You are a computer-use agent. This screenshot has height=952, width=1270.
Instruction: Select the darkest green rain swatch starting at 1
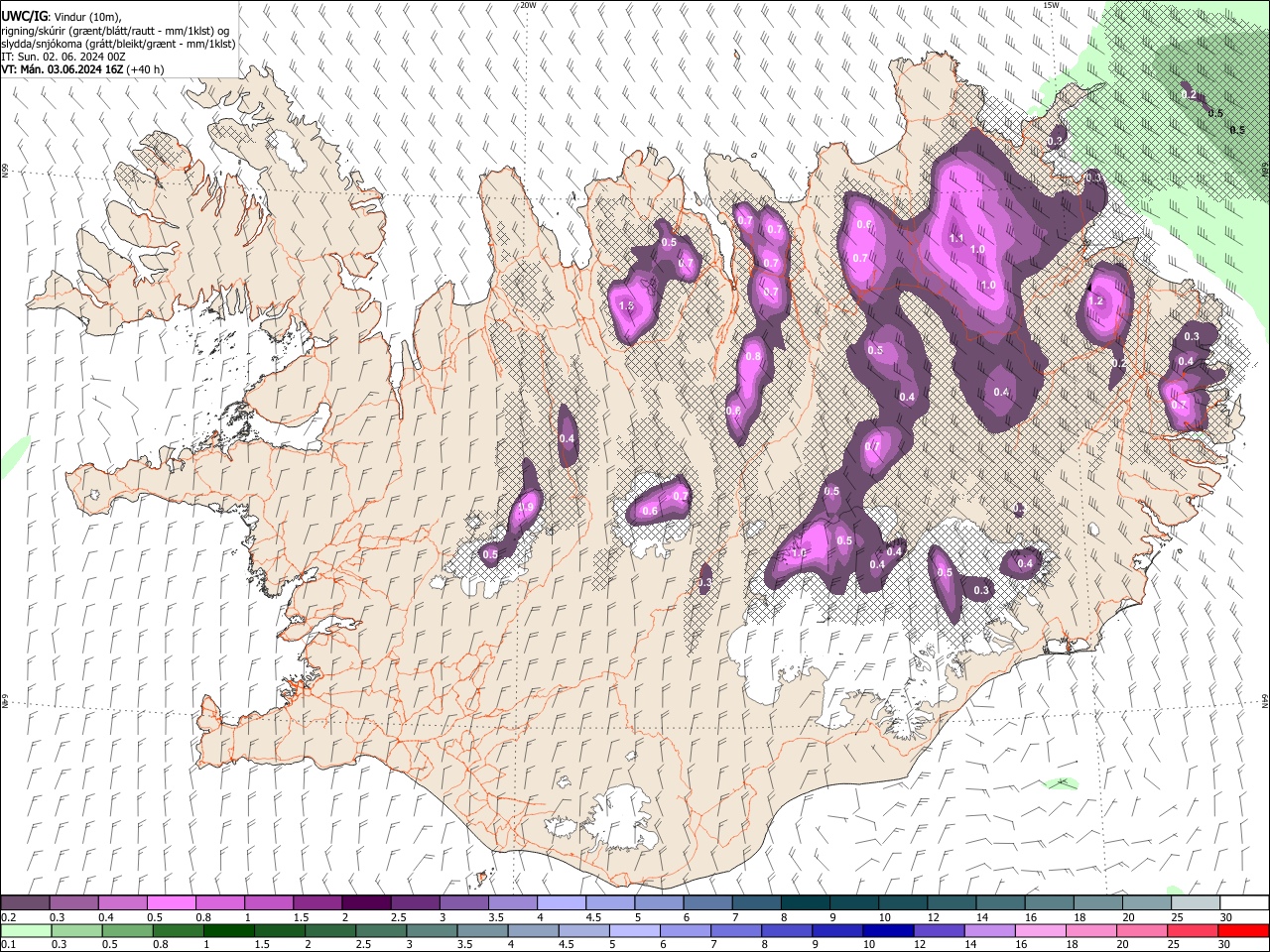(x=229, y=930)
